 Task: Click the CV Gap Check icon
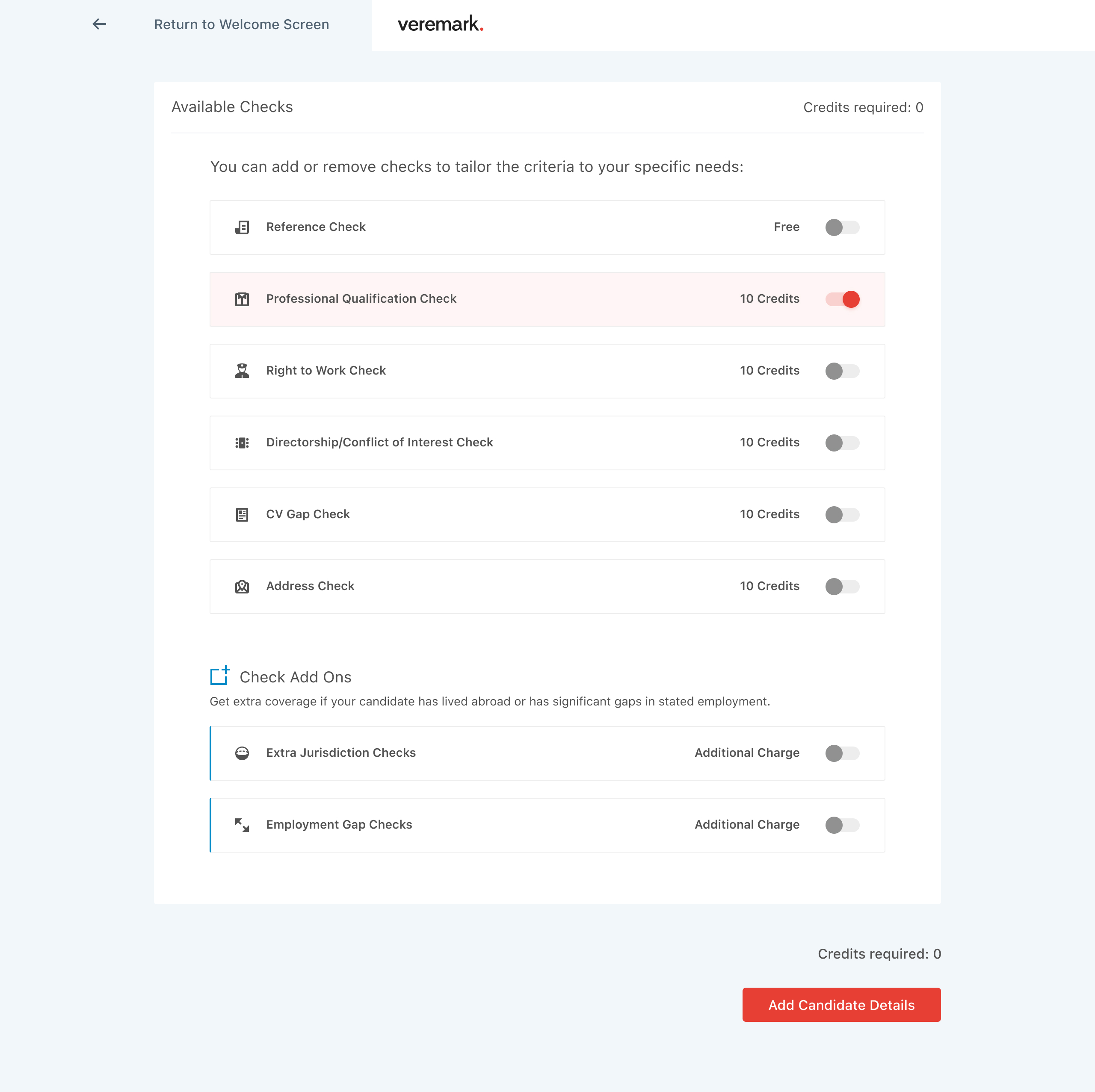coord(242,514)
